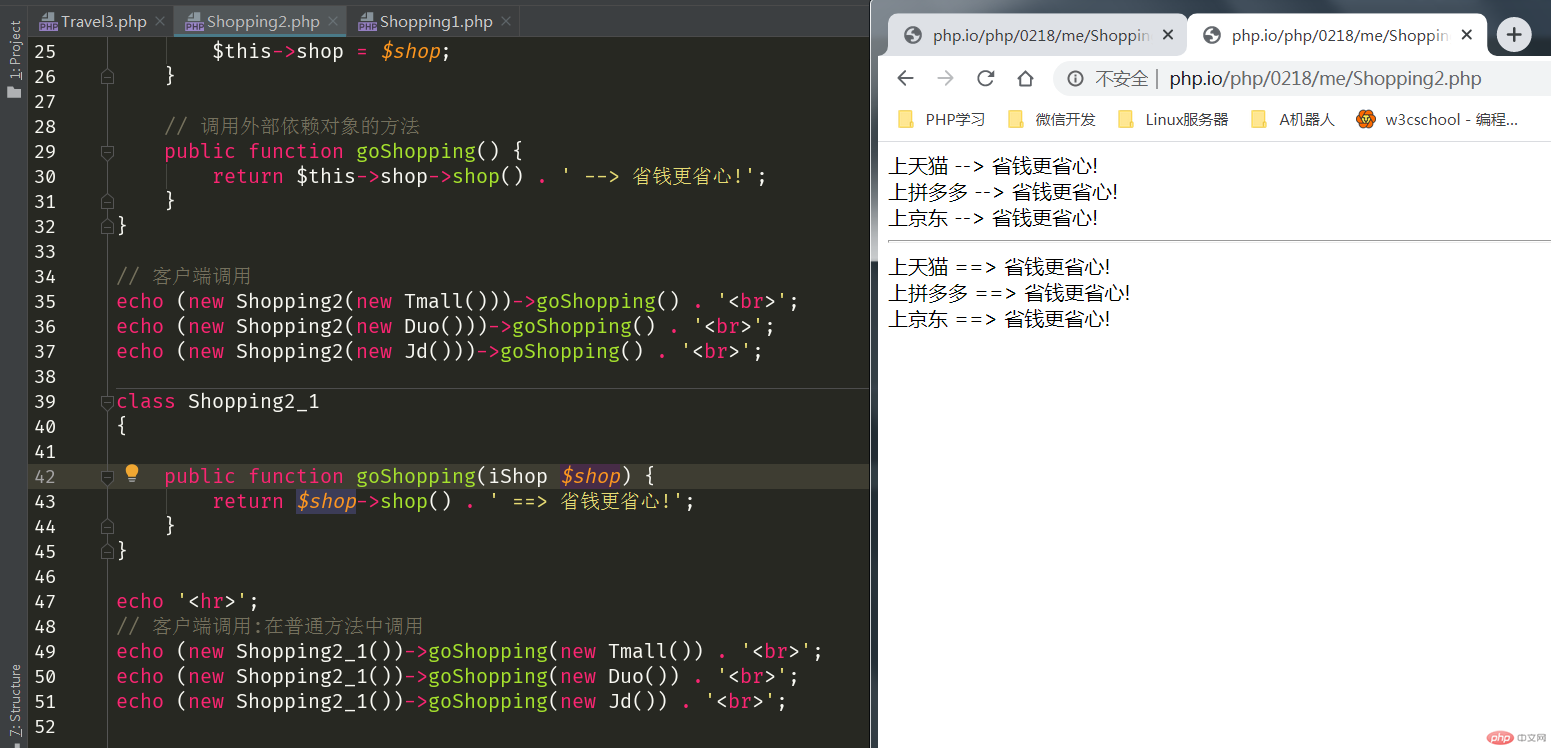Close the Travel3.php editor tab

click(x=161, y=21)
